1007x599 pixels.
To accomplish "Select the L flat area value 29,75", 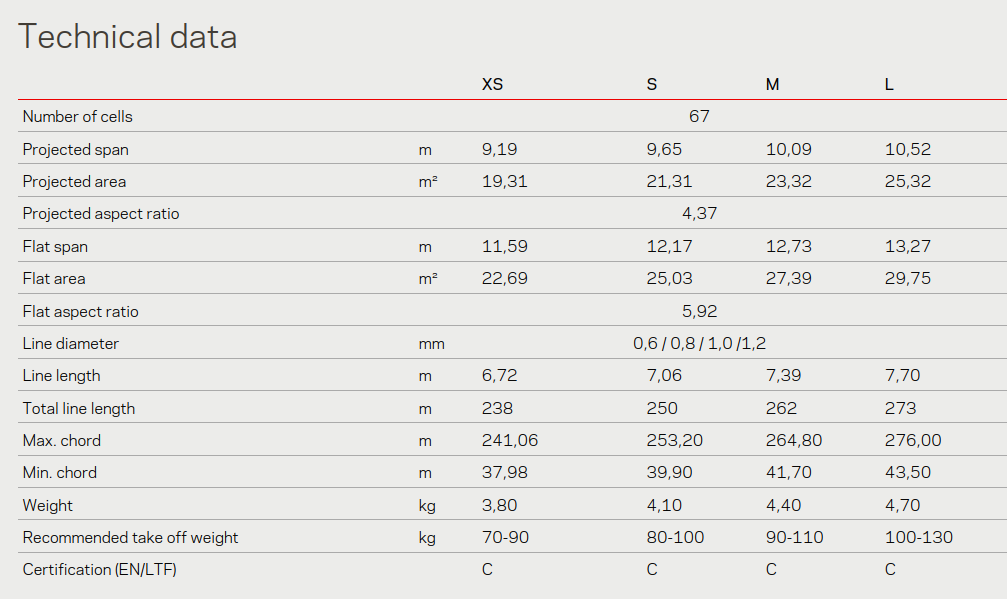I will click(x=908, y=279).
